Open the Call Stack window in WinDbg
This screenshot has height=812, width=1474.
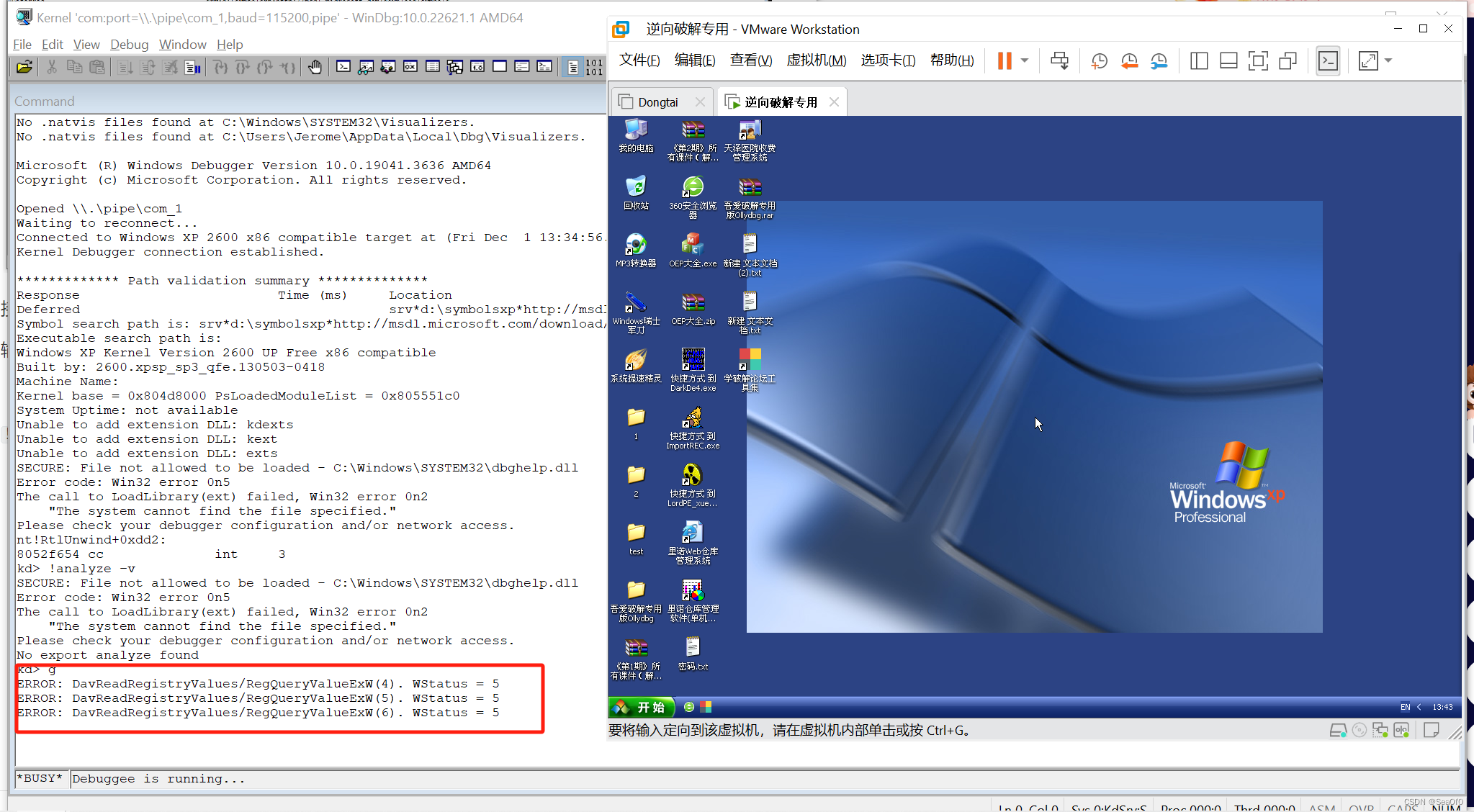[x=455, y=66]
